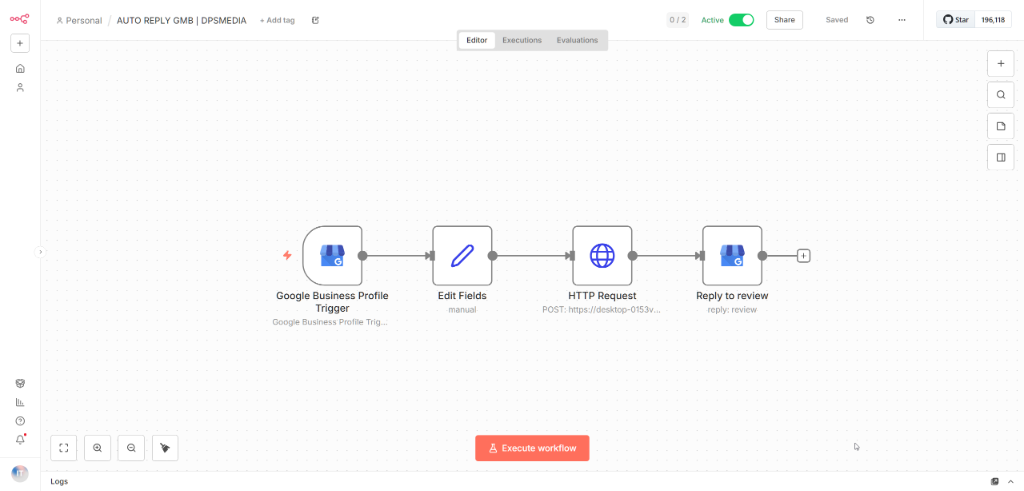Click the reply: review subtitle text
The image size is (1024, 491).
[732, 309]
